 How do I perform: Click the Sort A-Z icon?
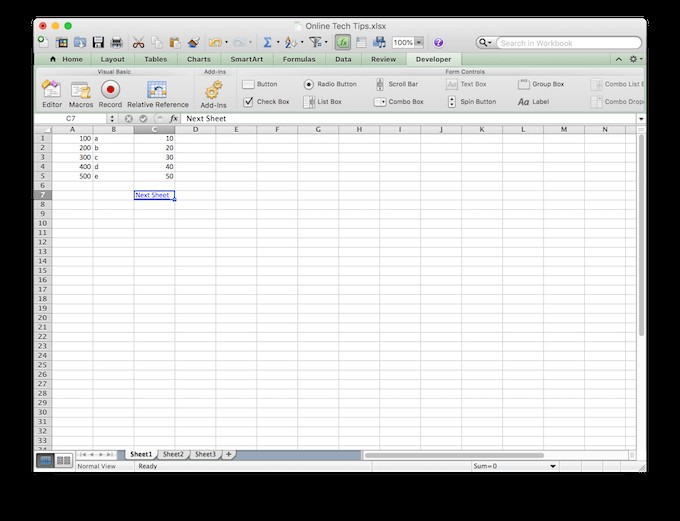click(291, 43)
